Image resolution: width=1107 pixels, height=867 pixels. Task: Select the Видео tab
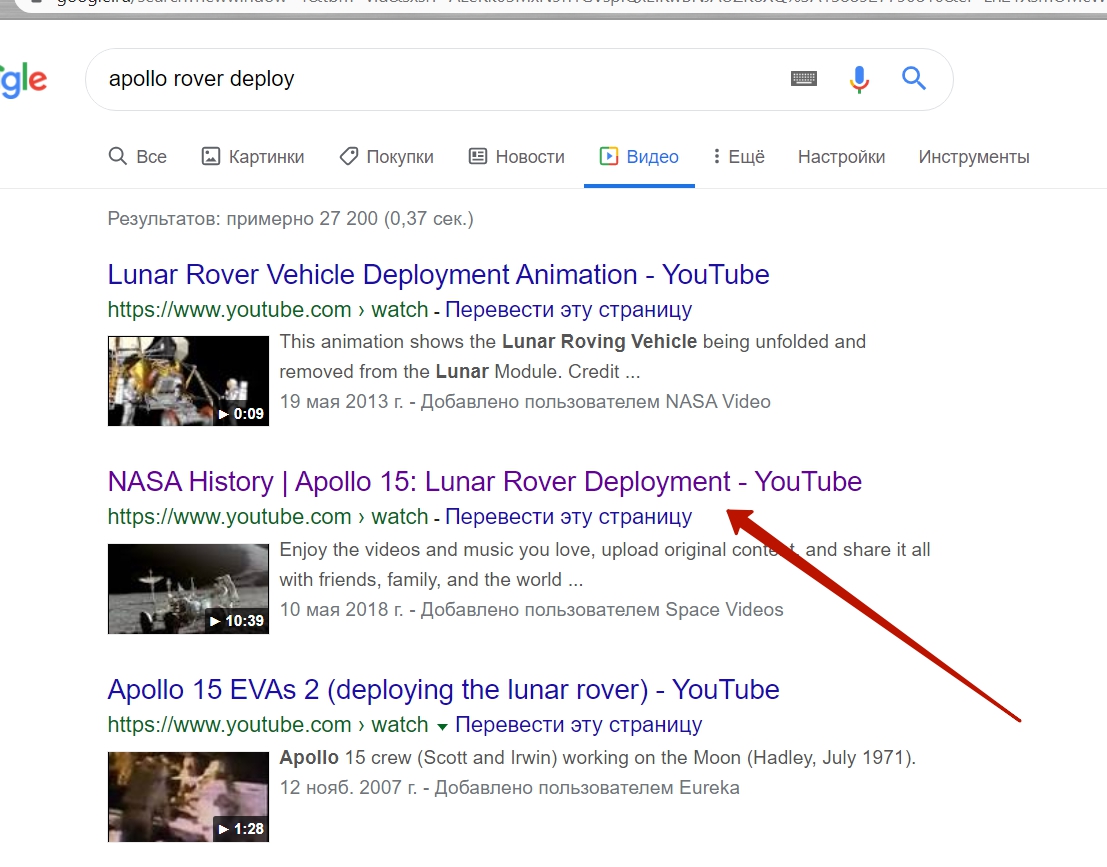[639, 157]
